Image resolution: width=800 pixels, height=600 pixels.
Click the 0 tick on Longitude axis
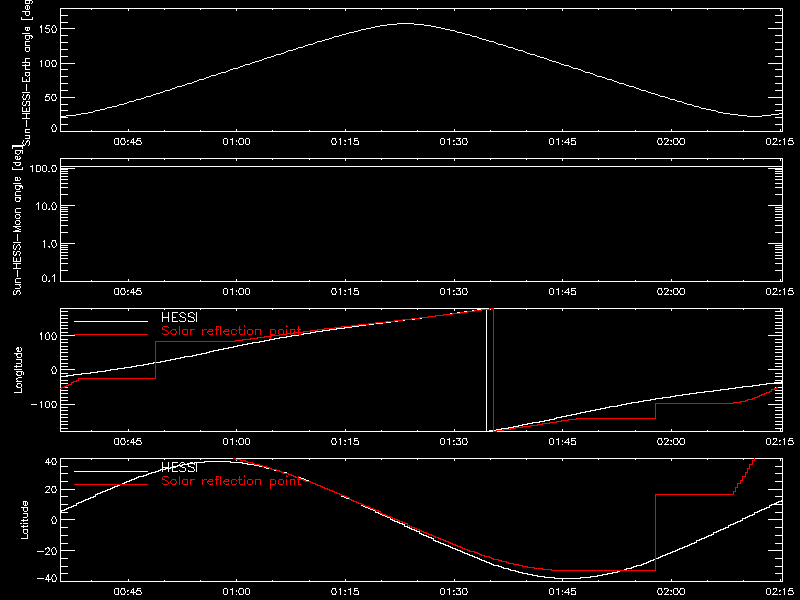[x=54, y=370]
